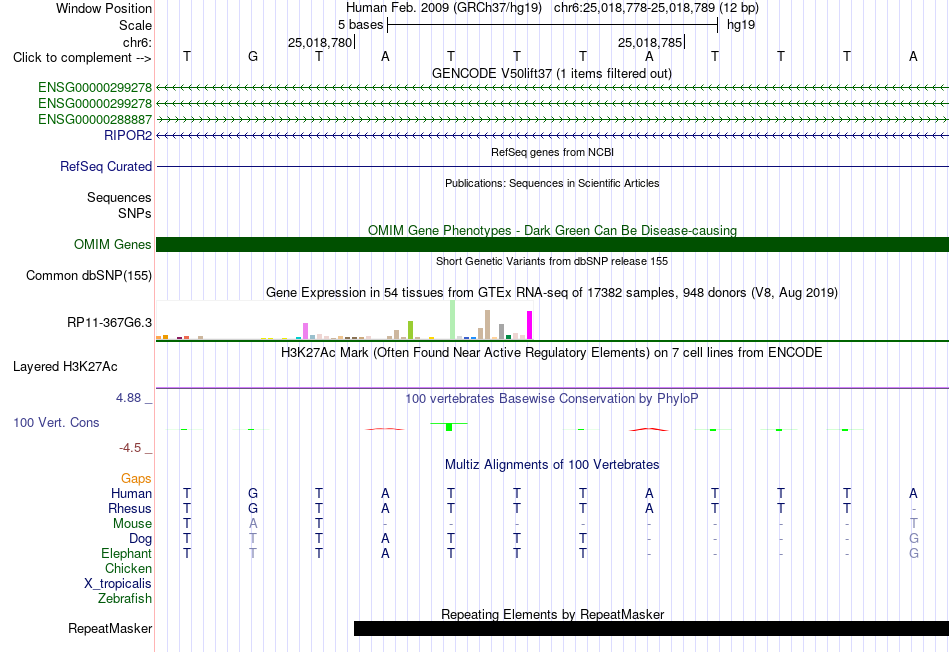Select the X_tropicalis species row label

[x=118, y=584]
